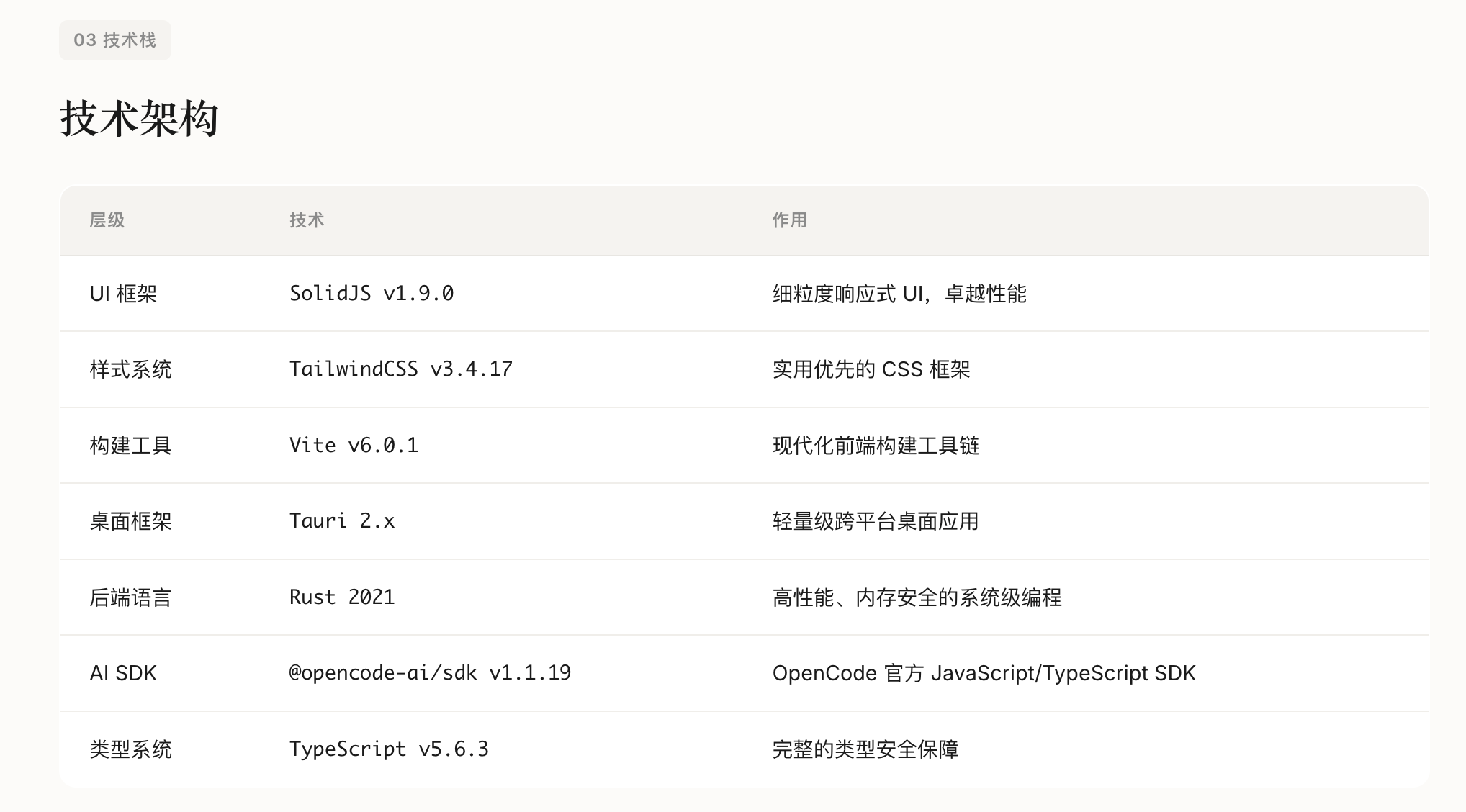Click the SolidJS v1.9.0 cell

tap(372, 294)
